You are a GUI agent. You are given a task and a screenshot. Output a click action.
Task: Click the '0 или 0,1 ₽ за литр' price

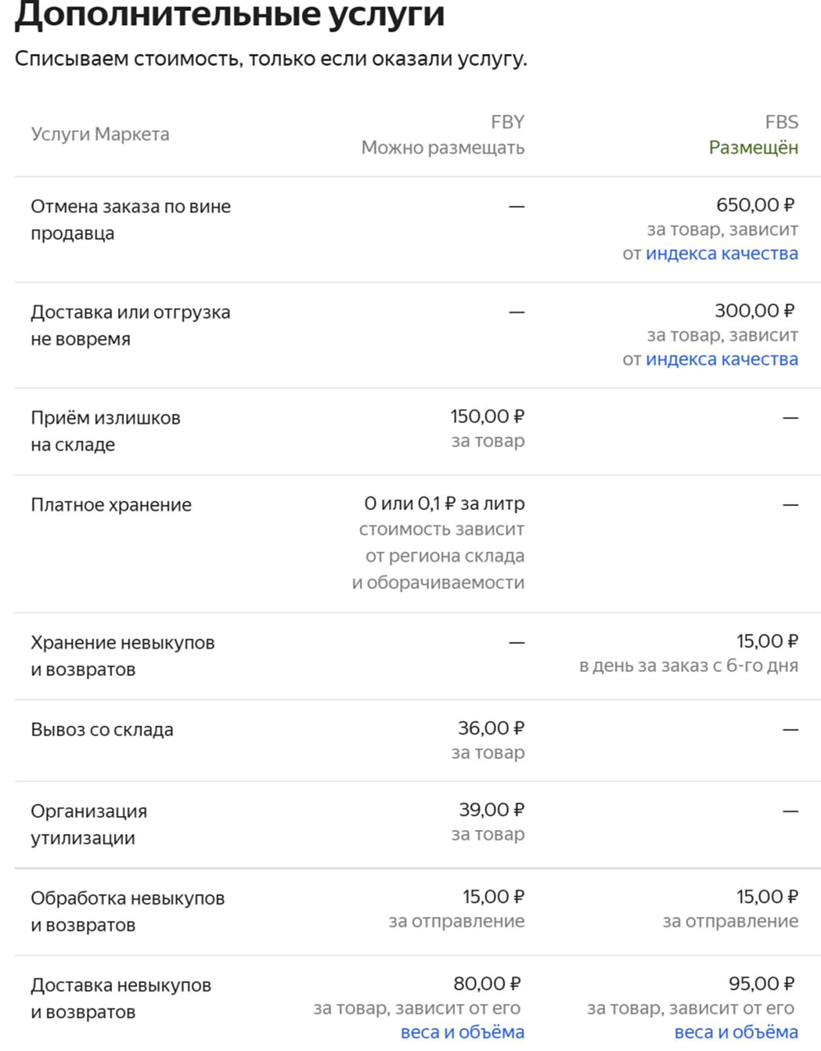pos(444,504)
